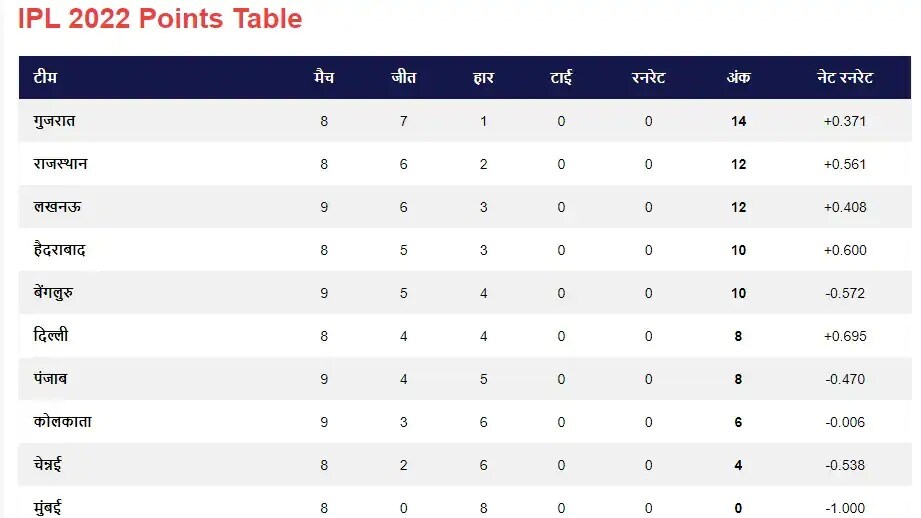Screen dimensions: 921x518
Task: Click the बेंगलुरु team name
Action: pyautogui.click(x=57, y=293)
